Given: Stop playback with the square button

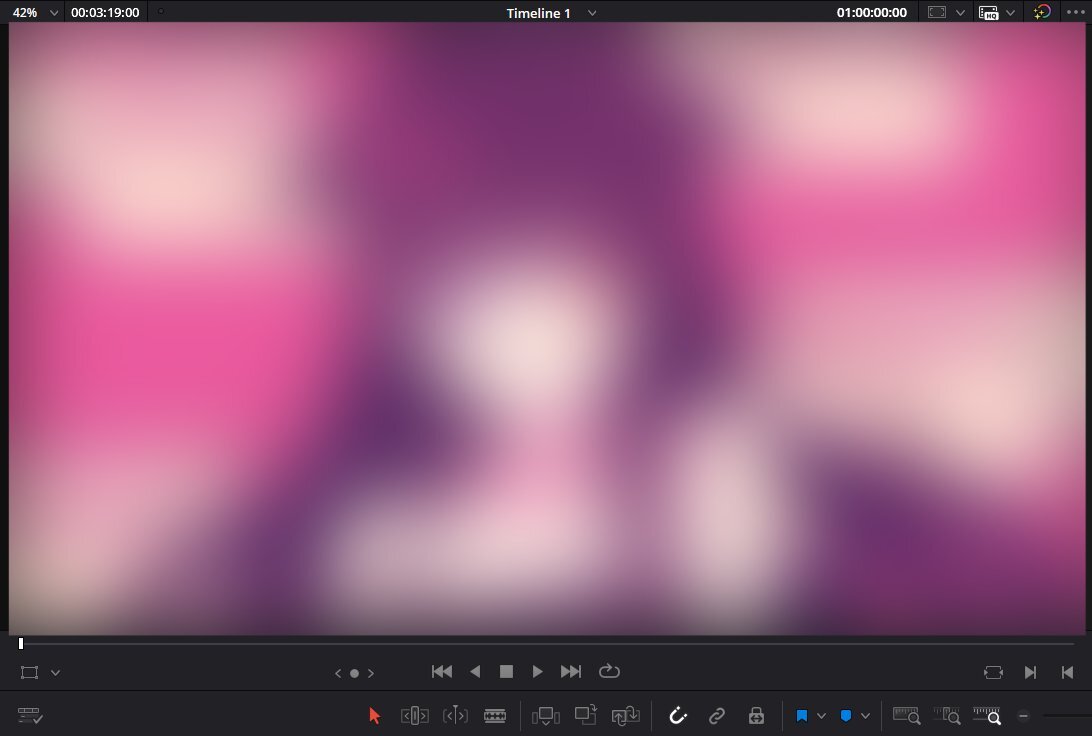Looking at the screenshot, I should 506,671.
